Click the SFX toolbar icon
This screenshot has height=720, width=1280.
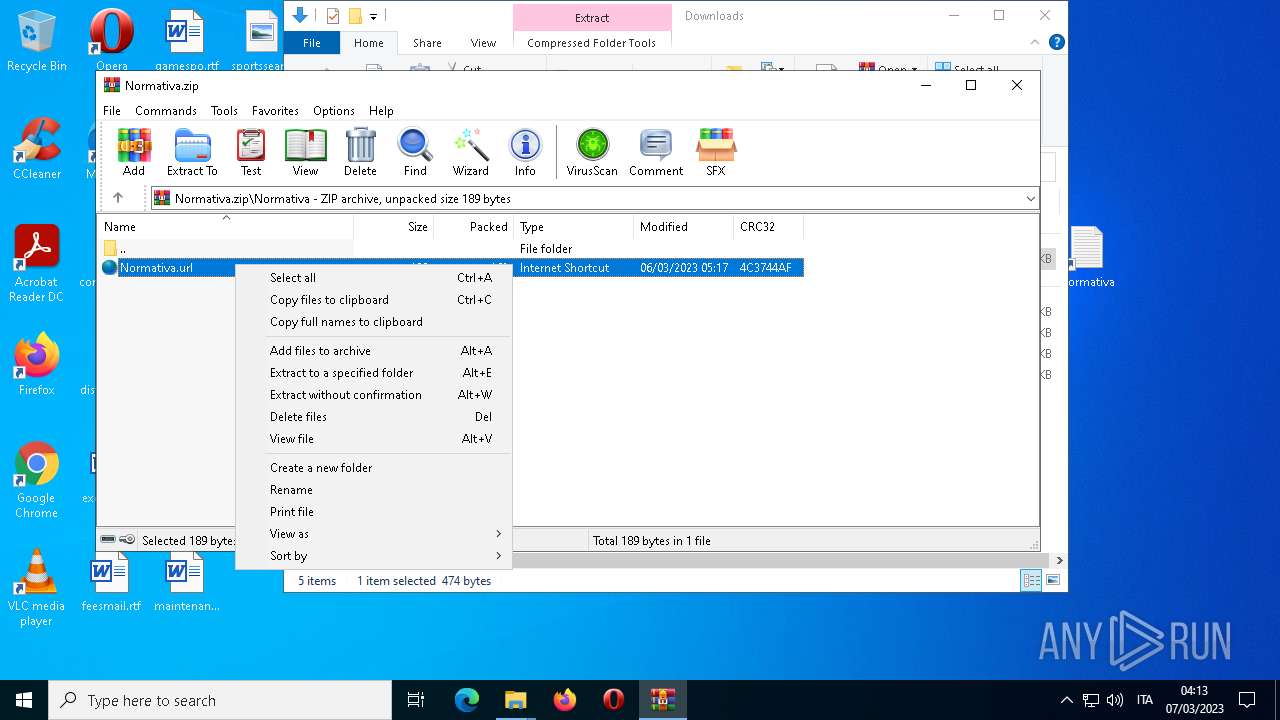click(716, 153)
